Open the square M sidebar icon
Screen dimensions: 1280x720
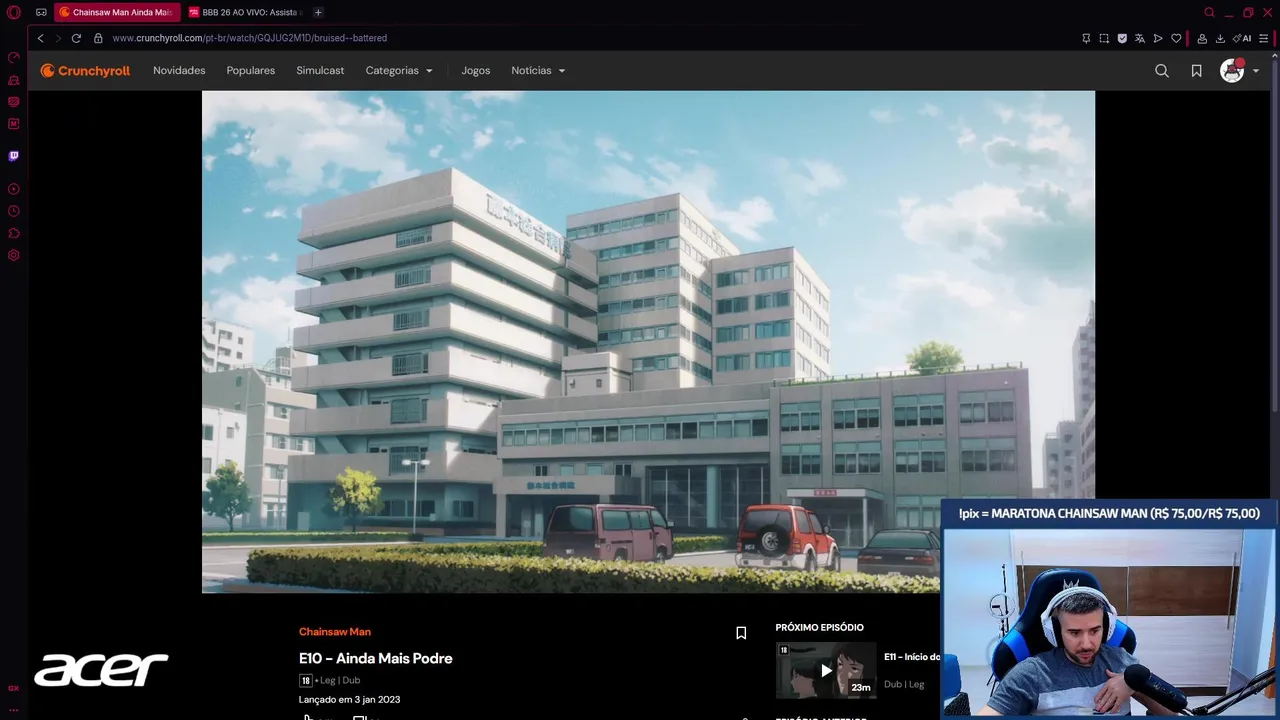(14, 124)
